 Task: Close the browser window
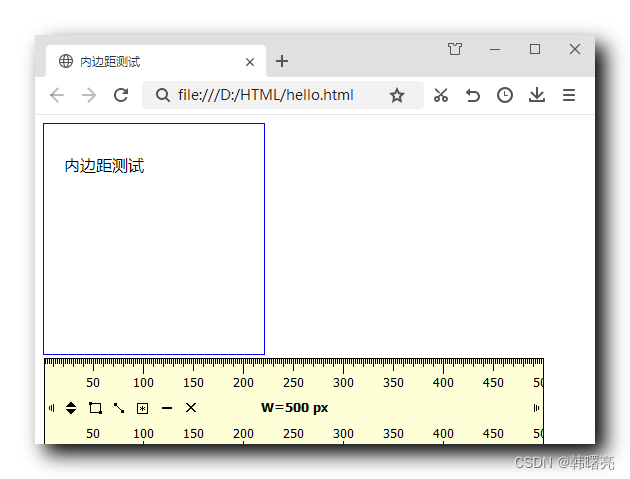point(575,49)
